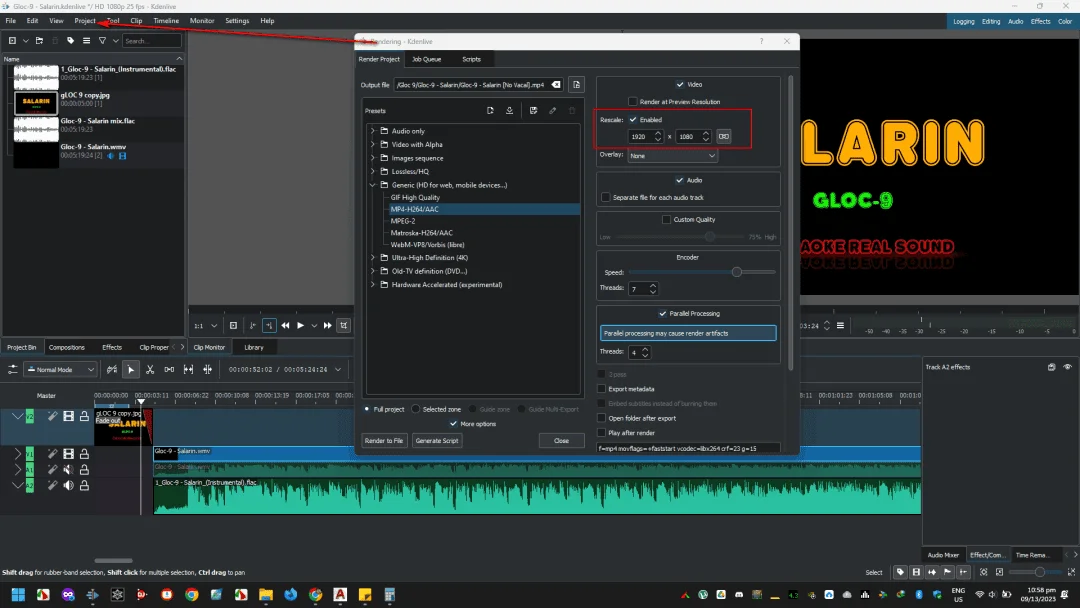Image resolution: width=1080 pixels, height=608 pixels.
Task: Expand the Lossless/HQ preset folder
Action: click(x=373, y=171)
